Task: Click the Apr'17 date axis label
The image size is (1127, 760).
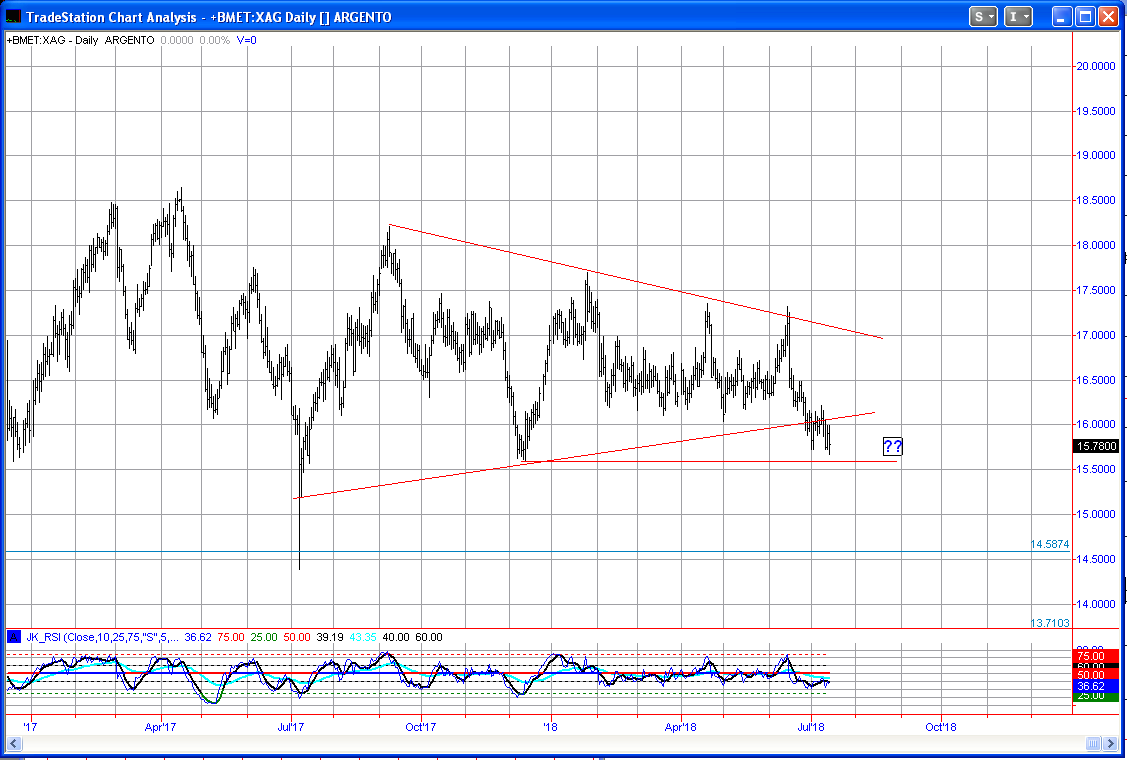Action: 160,727
